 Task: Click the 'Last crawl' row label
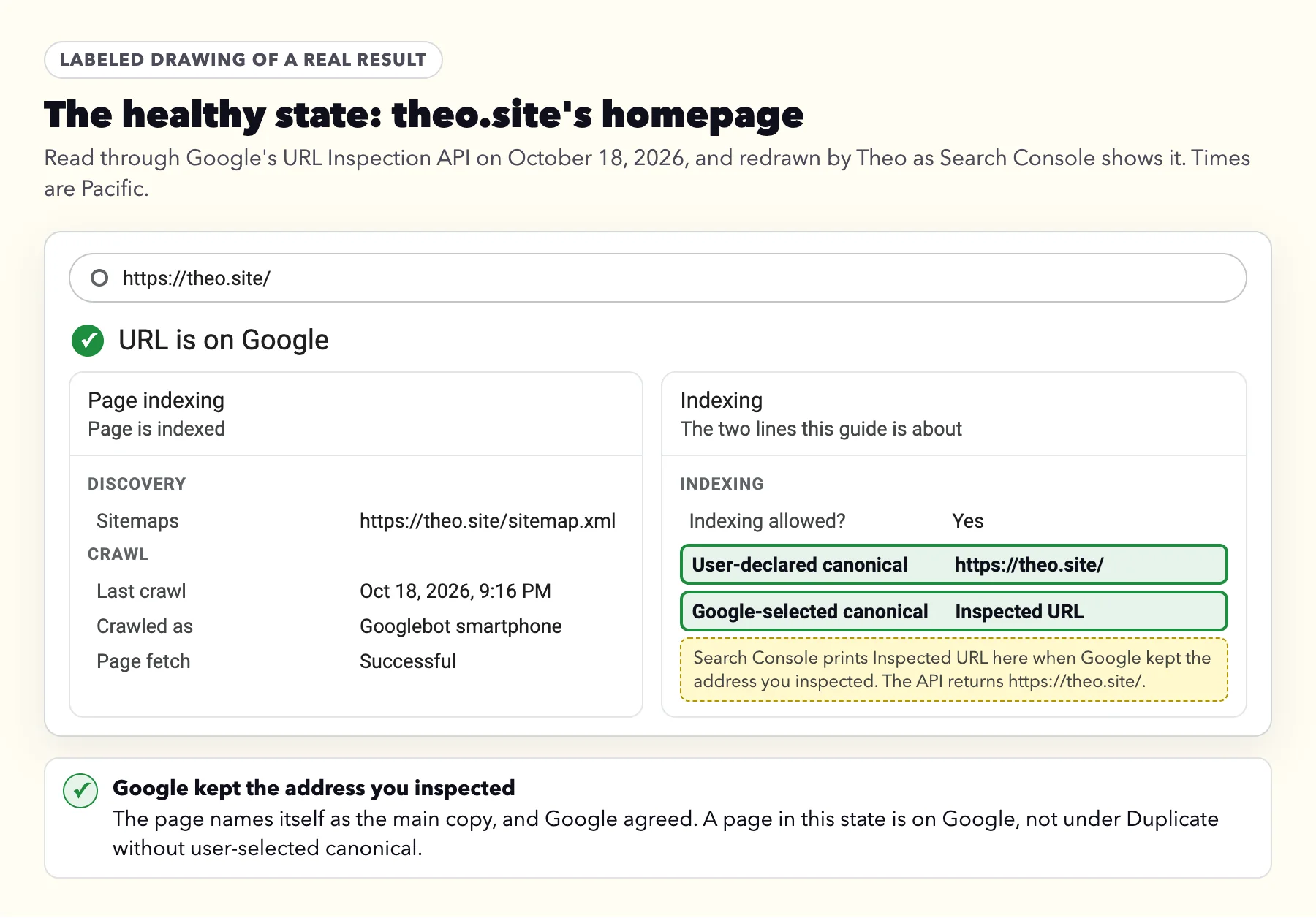click(141, 591)
